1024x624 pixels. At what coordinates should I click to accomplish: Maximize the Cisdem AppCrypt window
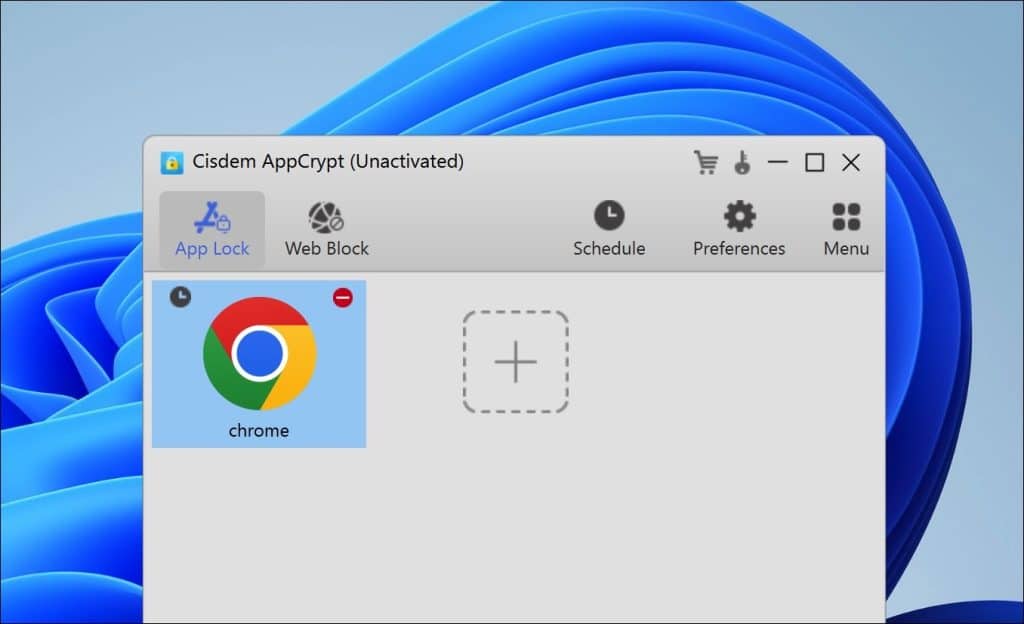[814, 163]
